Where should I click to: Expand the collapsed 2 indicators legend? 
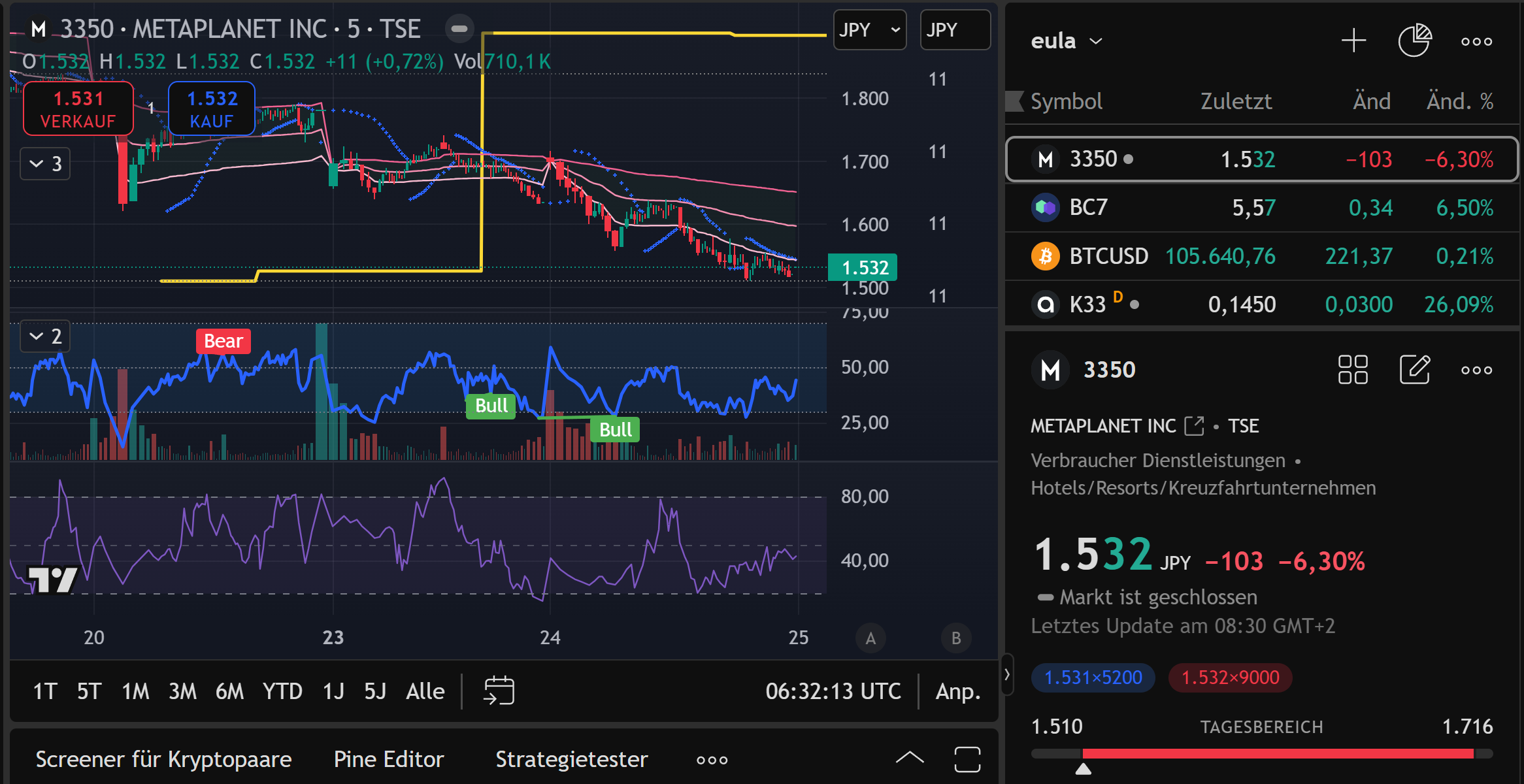(45, 336)
